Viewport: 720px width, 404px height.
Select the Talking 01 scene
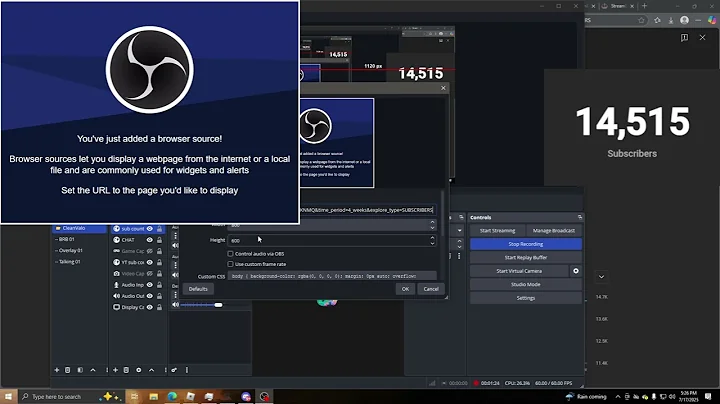pos(79,262)
